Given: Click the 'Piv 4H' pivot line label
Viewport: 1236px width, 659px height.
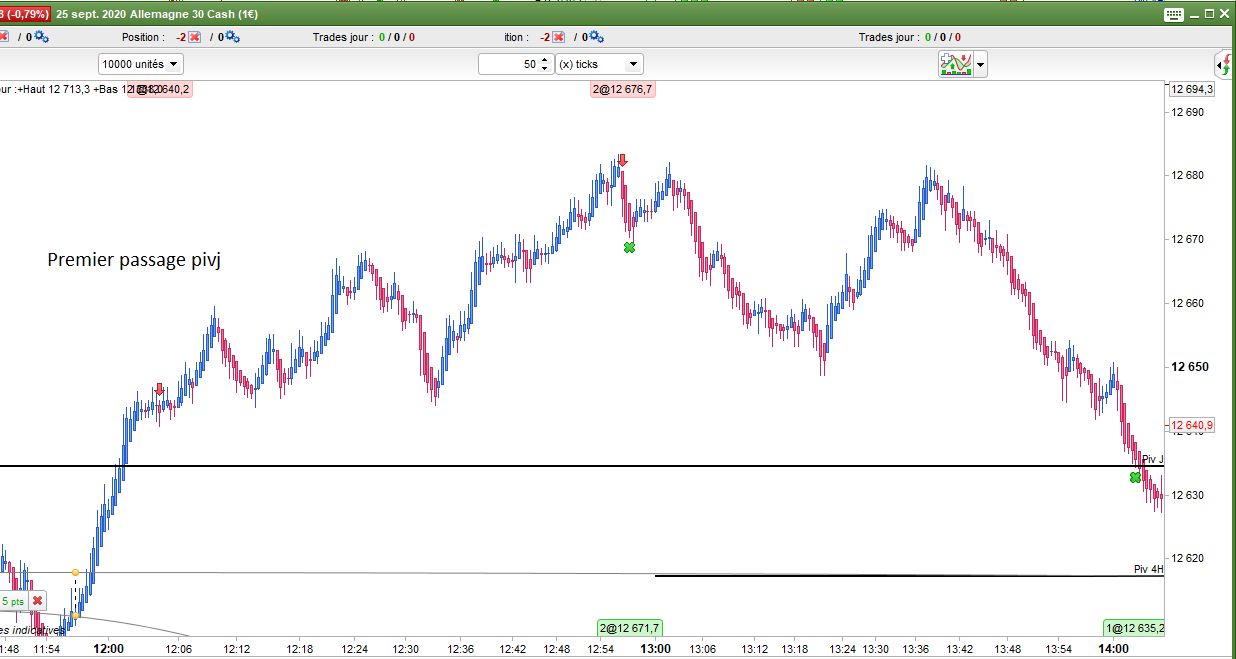Looking at the screenshot, I should point(1148,569).
